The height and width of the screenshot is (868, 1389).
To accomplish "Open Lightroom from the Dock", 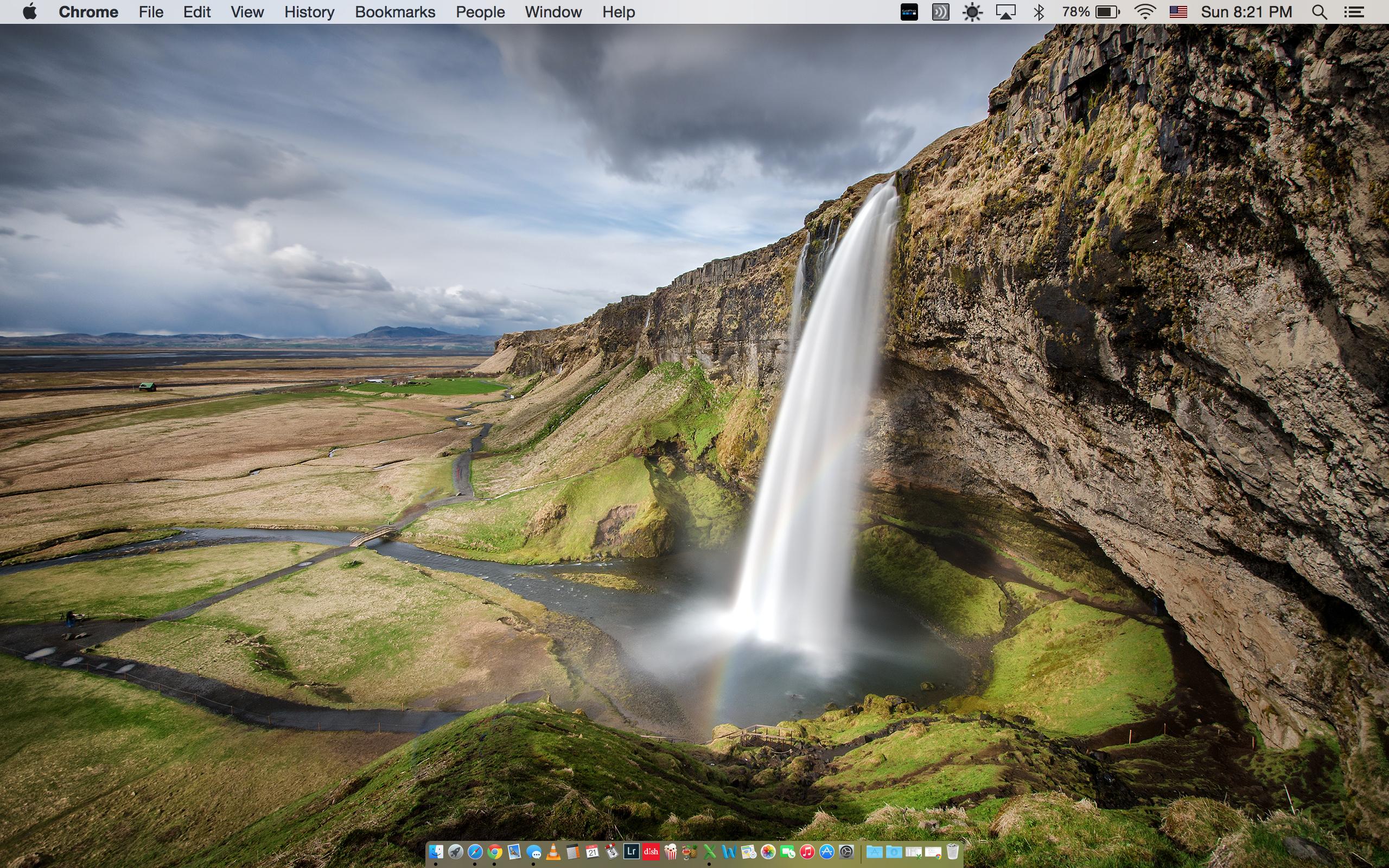I will click(x=632, y=851).
